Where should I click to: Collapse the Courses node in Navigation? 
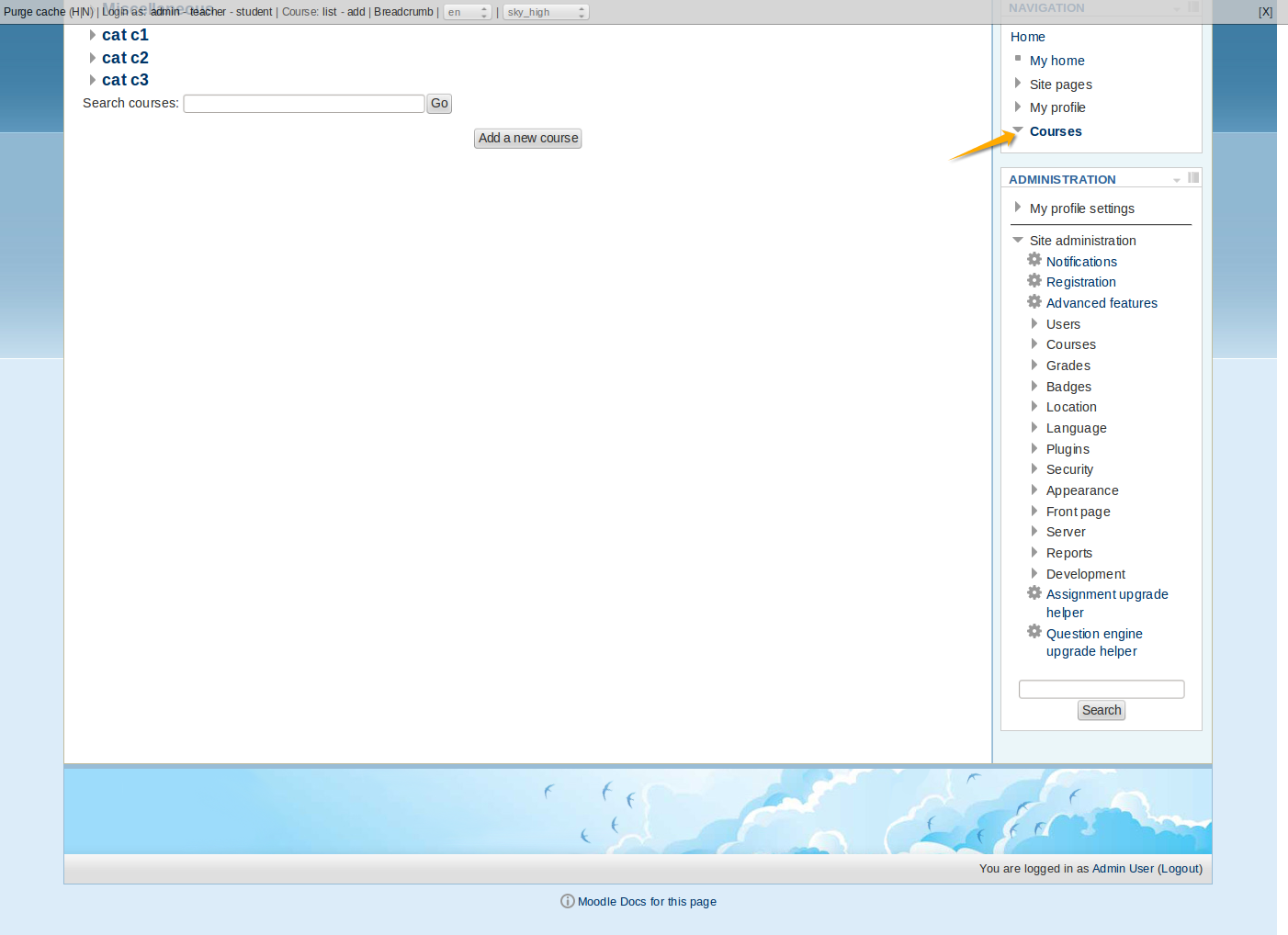(x=1018, y=130)
